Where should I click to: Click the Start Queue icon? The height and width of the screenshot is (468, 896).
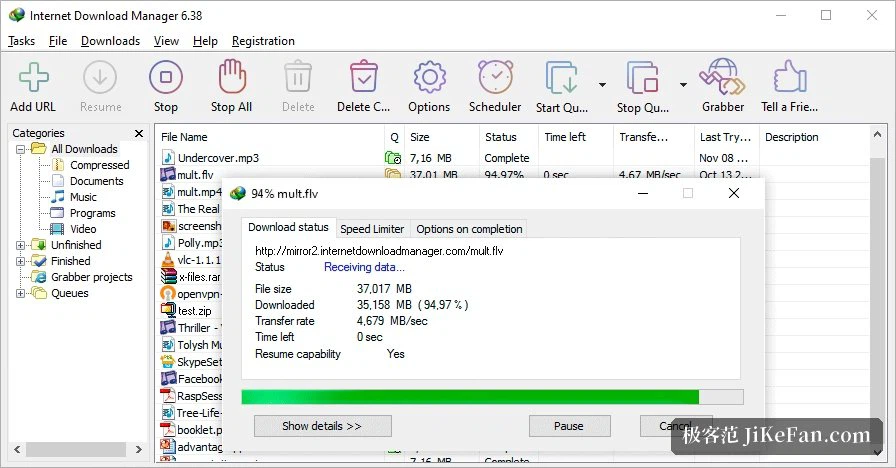(x=562, y=77)
